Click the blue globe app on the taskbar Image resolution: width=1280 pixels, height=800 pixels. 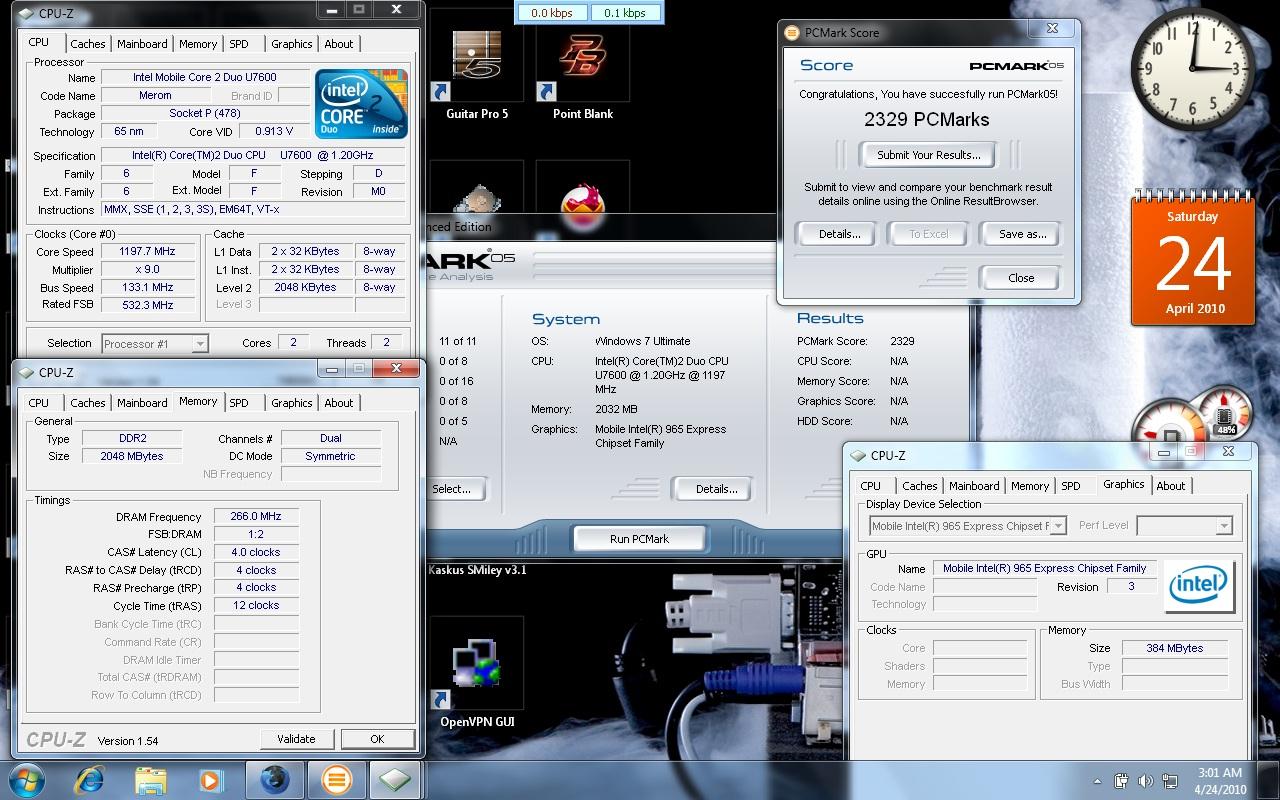click(x=275, y=780)
